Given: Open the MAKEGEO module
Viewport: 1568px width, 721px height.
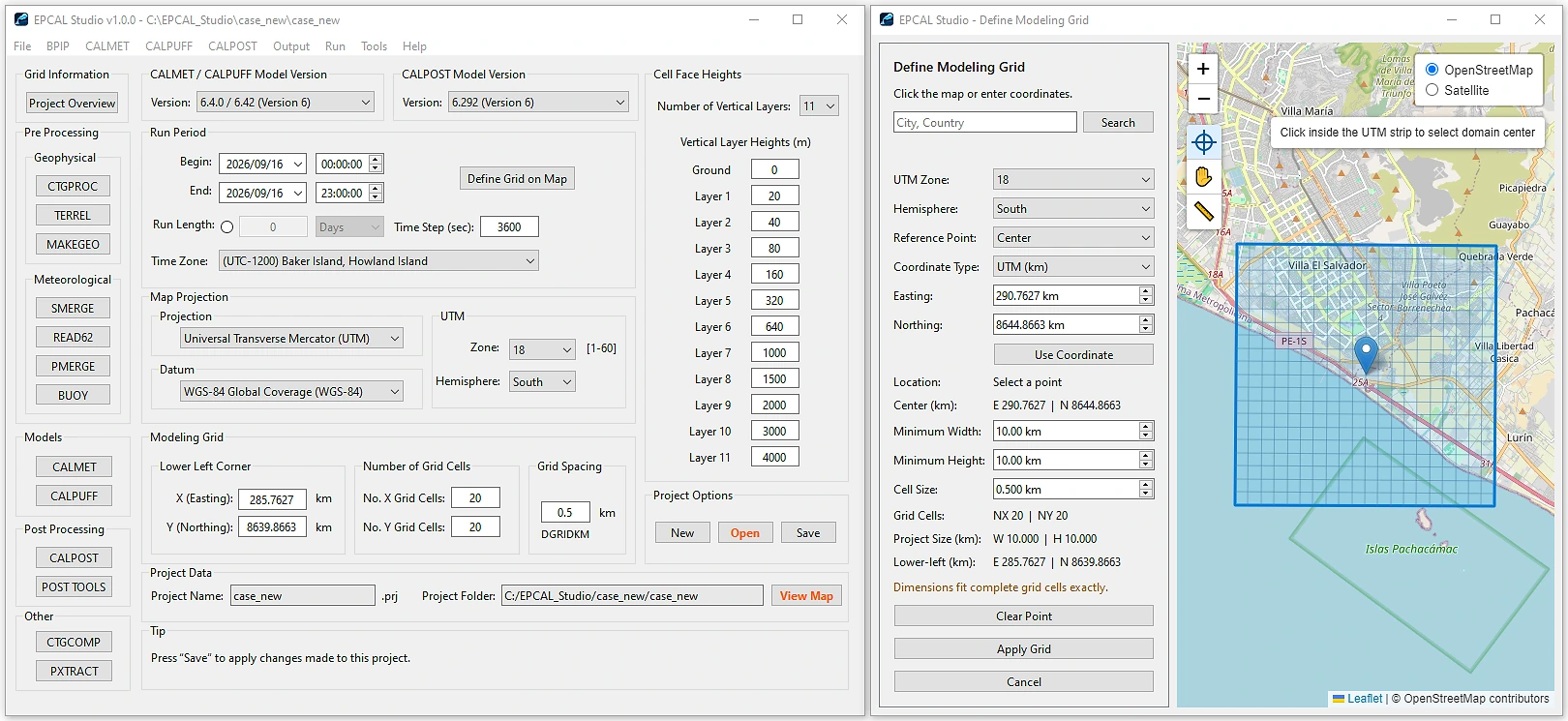Looking at the screenshot, I should pos(73,245).
